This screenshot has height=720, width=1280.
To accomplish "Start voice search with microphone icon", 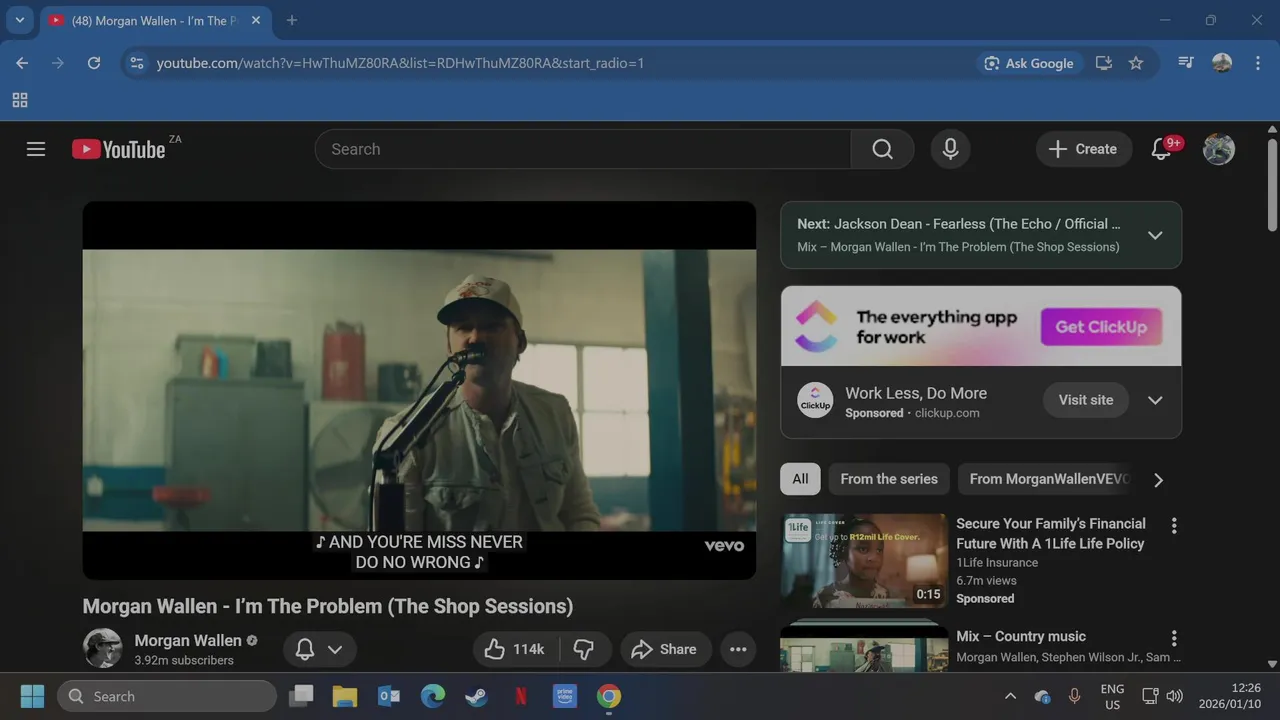I will click(x=950, y=149).
